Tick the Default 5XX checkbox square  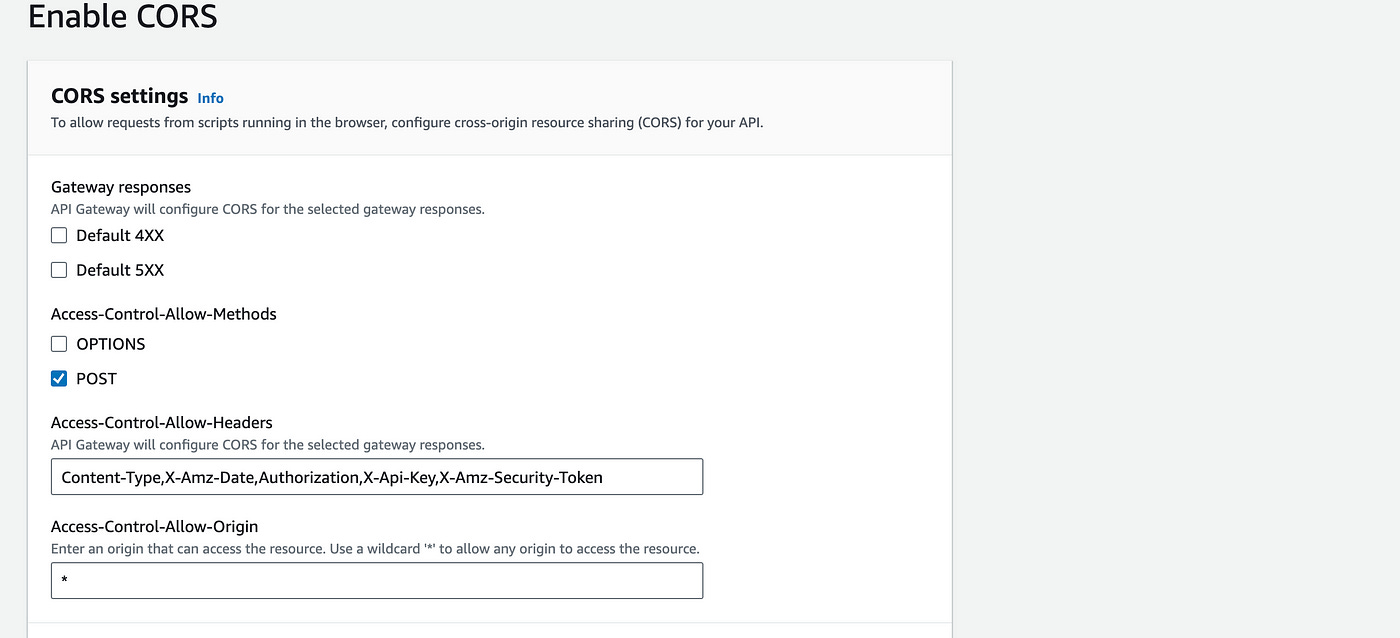click(x=59, y=270)
